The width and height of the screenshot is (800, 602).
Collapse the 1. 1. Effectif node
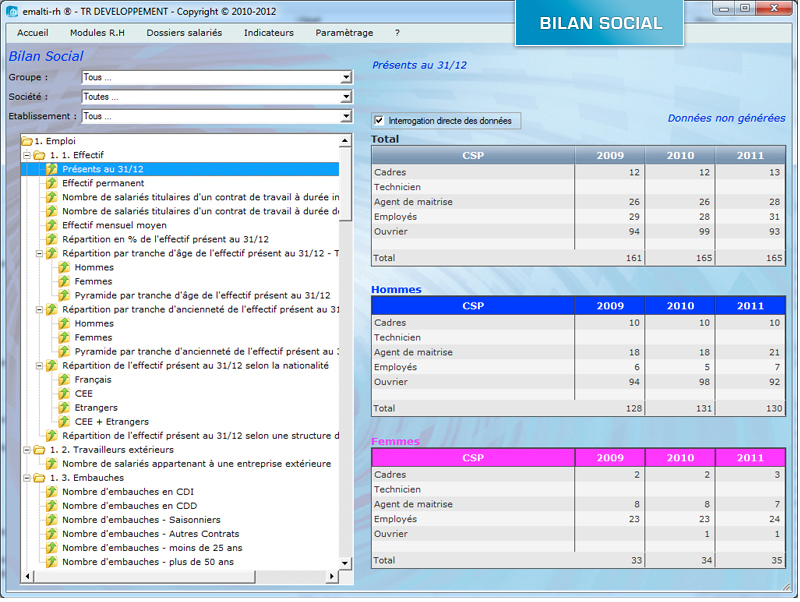[27, 155]
